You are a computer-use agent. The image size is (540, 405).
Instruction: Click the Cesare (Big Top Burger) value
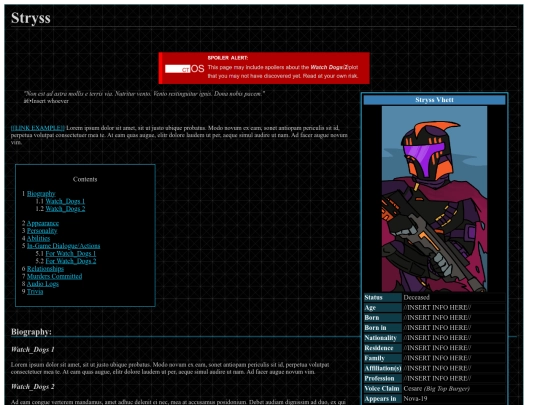pyautogui.click(x=436, y=388)
